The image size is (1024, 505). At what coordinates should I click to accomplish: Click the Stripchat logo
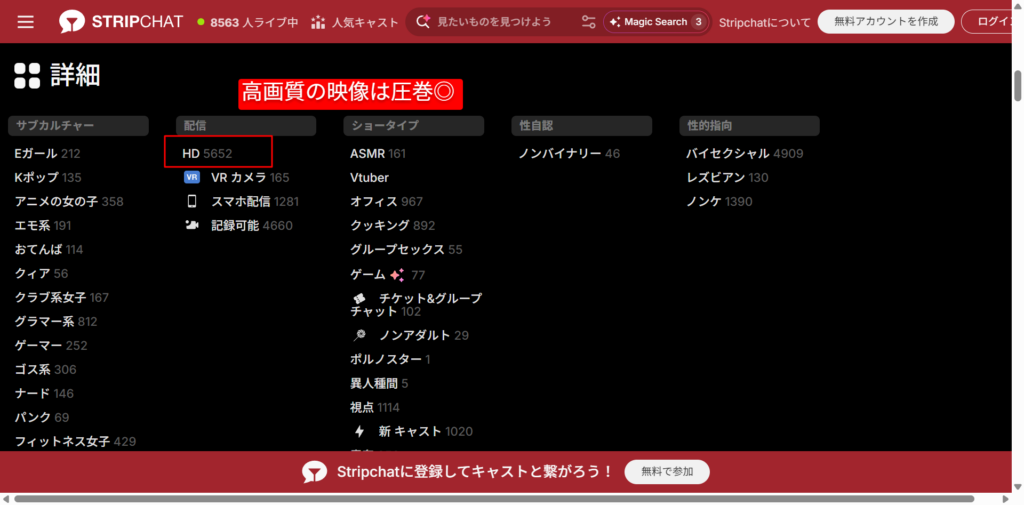(x=121, y=22)
